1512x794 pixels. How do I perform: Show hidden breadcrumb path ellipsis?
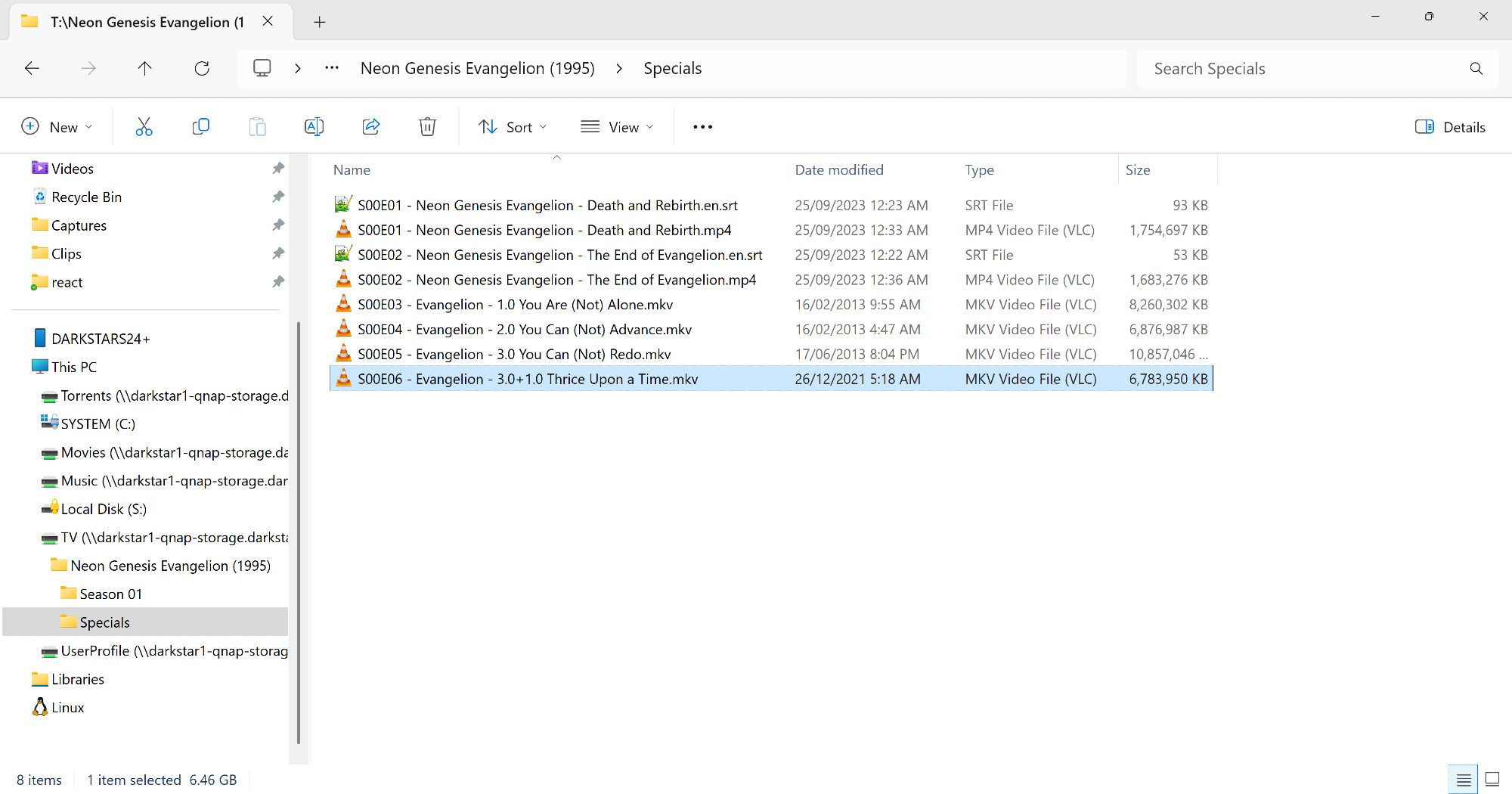click(x=332, y=68)
